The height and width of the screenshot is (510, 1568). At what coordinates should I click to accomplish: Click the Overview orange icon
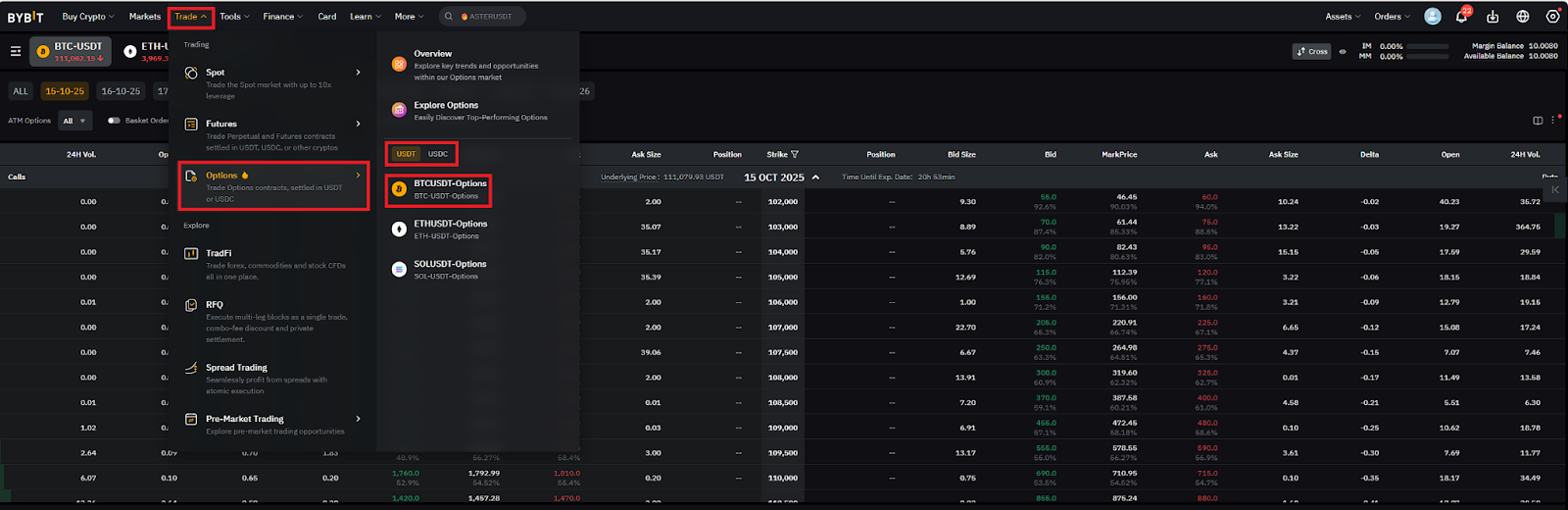point(399,64)
